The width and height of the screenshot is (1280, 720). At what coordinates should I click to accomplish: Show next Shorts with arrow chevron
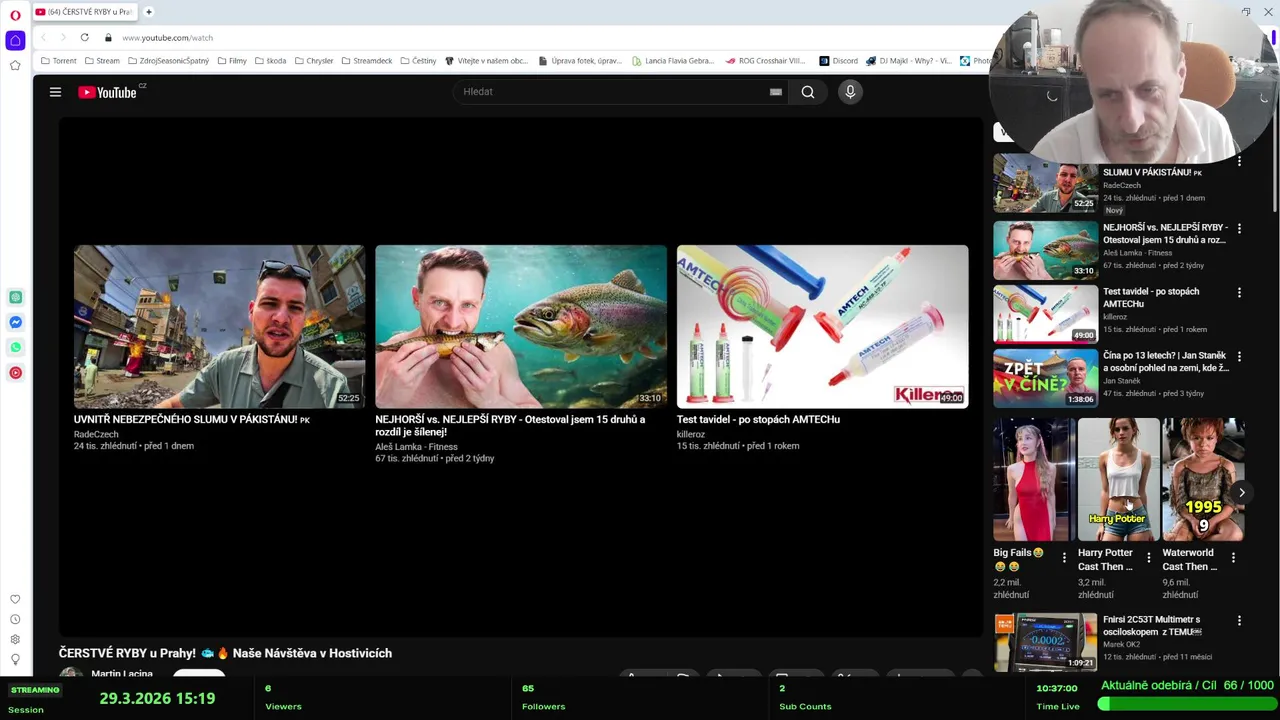coord(1241,492)
